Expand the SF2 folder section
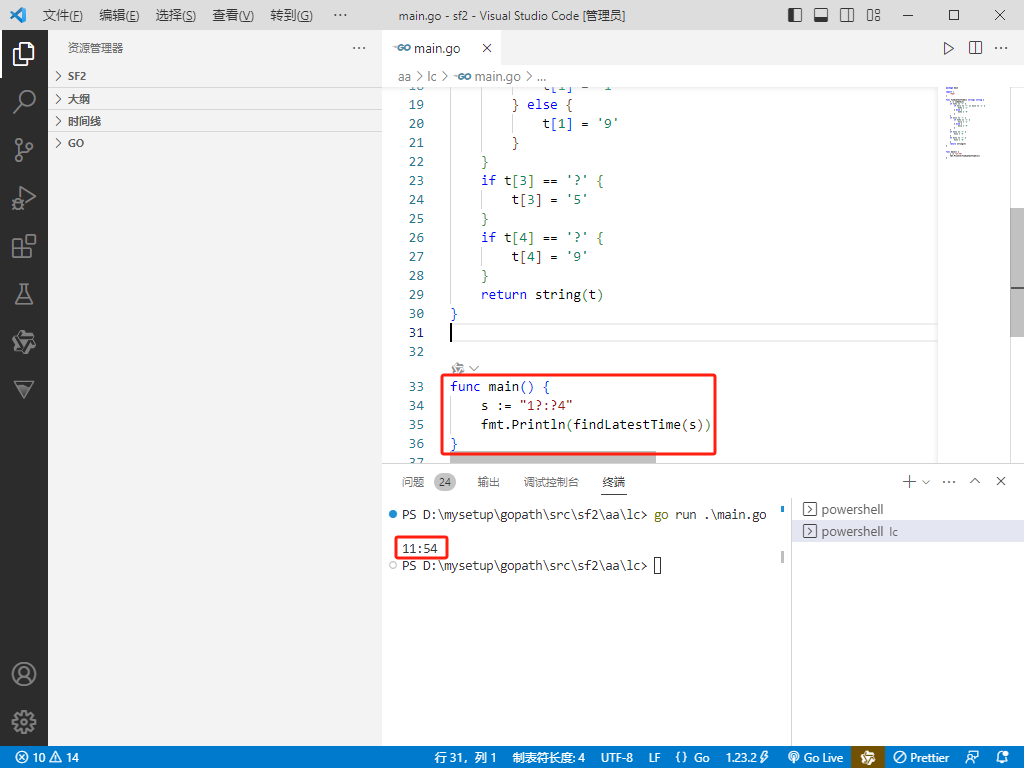The height and width of the screenshot is (768, 1024). coord(215,76)
